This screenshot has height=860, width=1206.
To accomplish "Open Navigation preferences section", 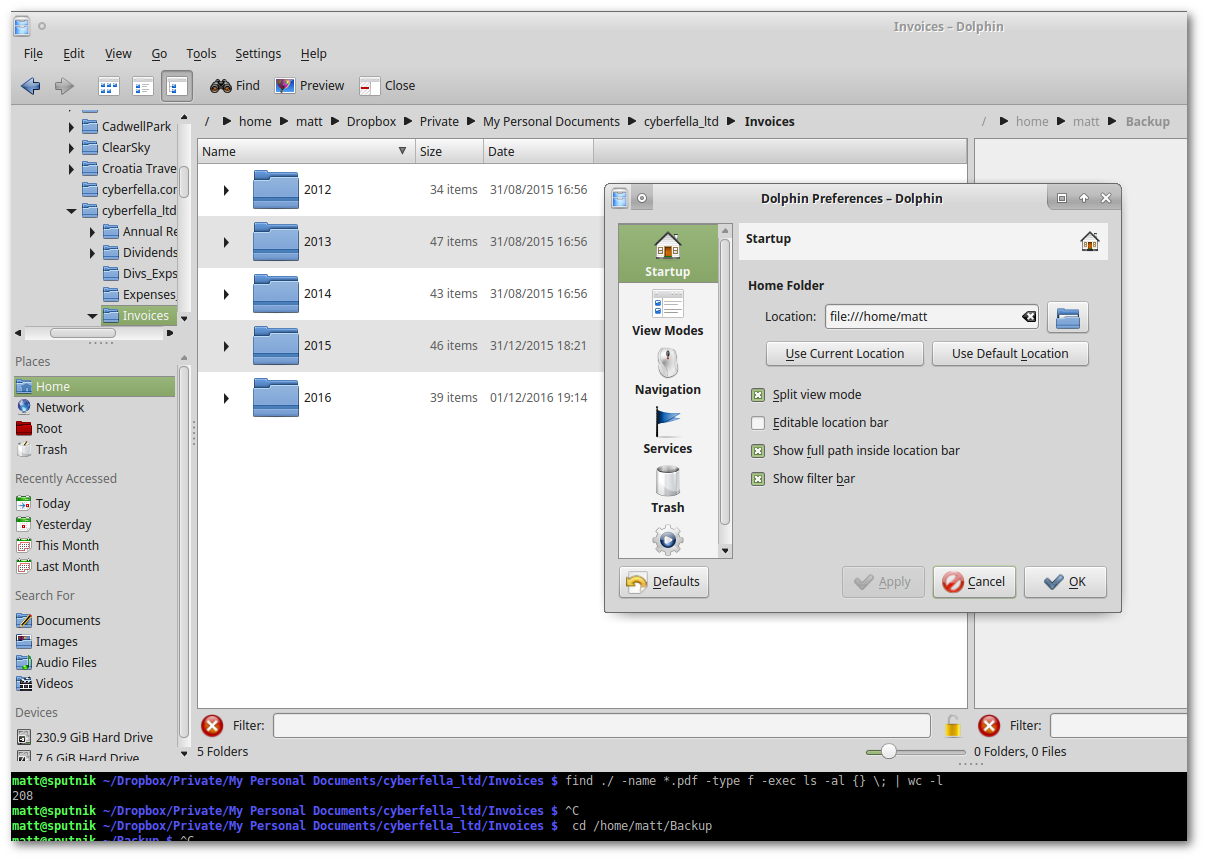I will tap(668, 372).
